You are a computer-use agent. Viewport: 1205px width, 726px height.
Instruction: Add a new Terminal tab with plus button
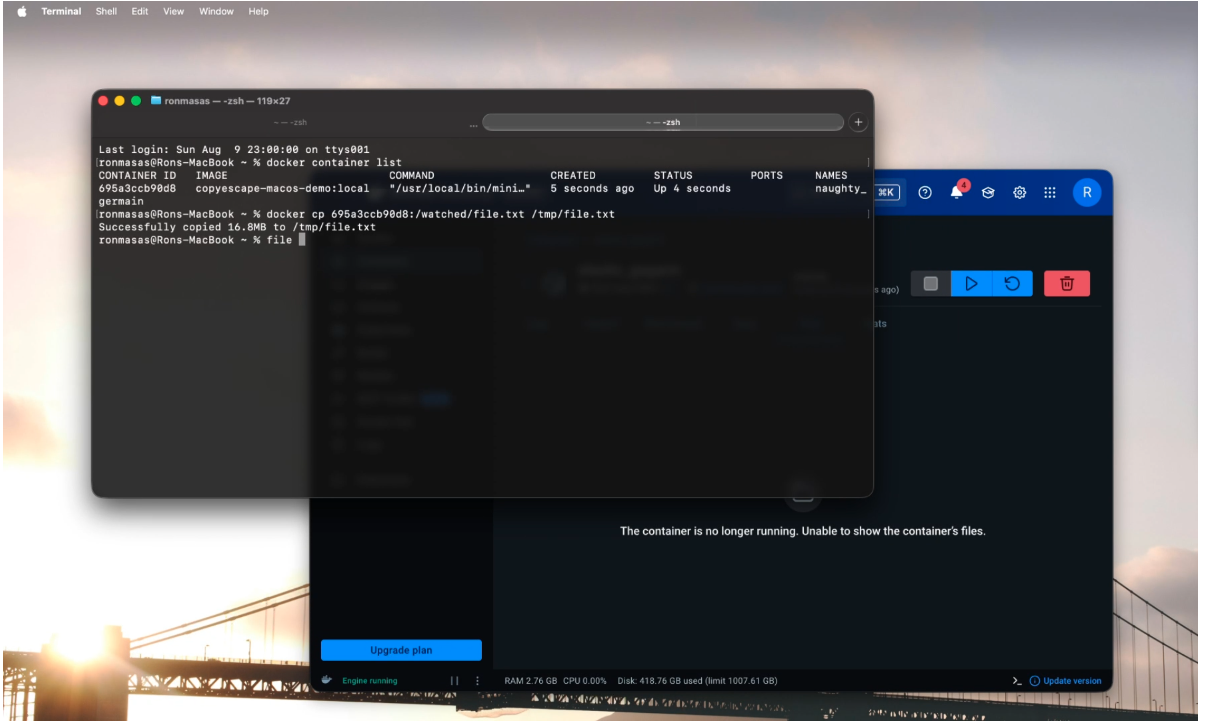pos(858,122)
